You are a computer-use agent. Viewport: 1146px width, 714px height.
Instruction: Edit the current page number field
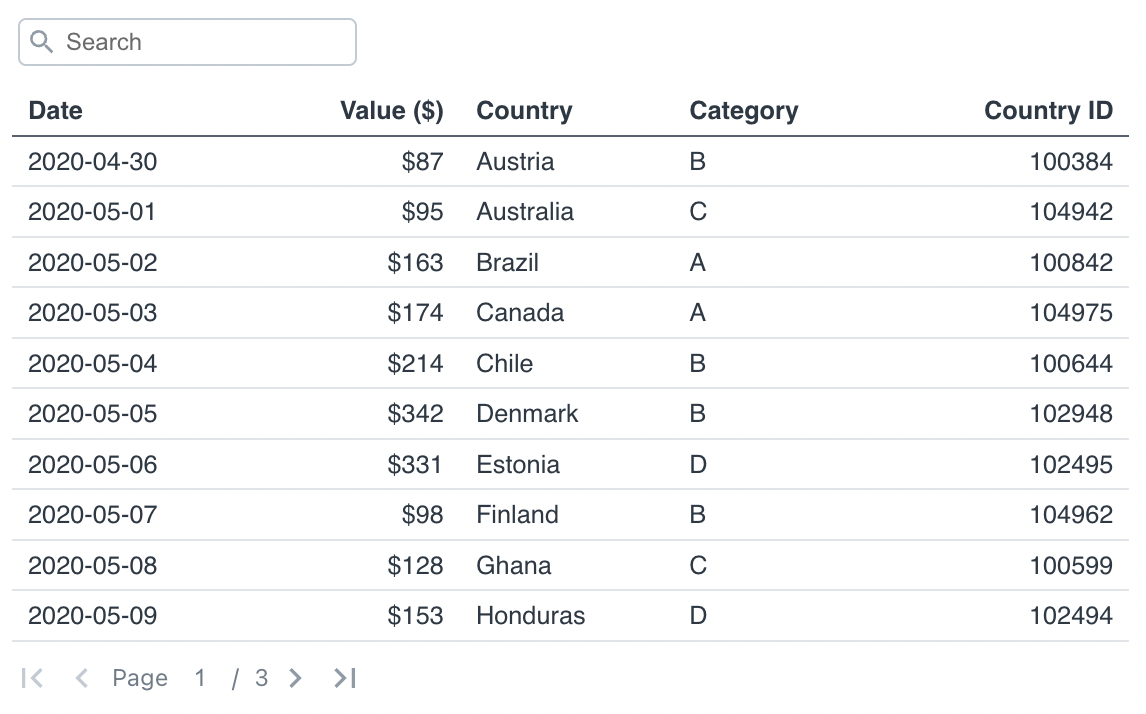point(201,678)
